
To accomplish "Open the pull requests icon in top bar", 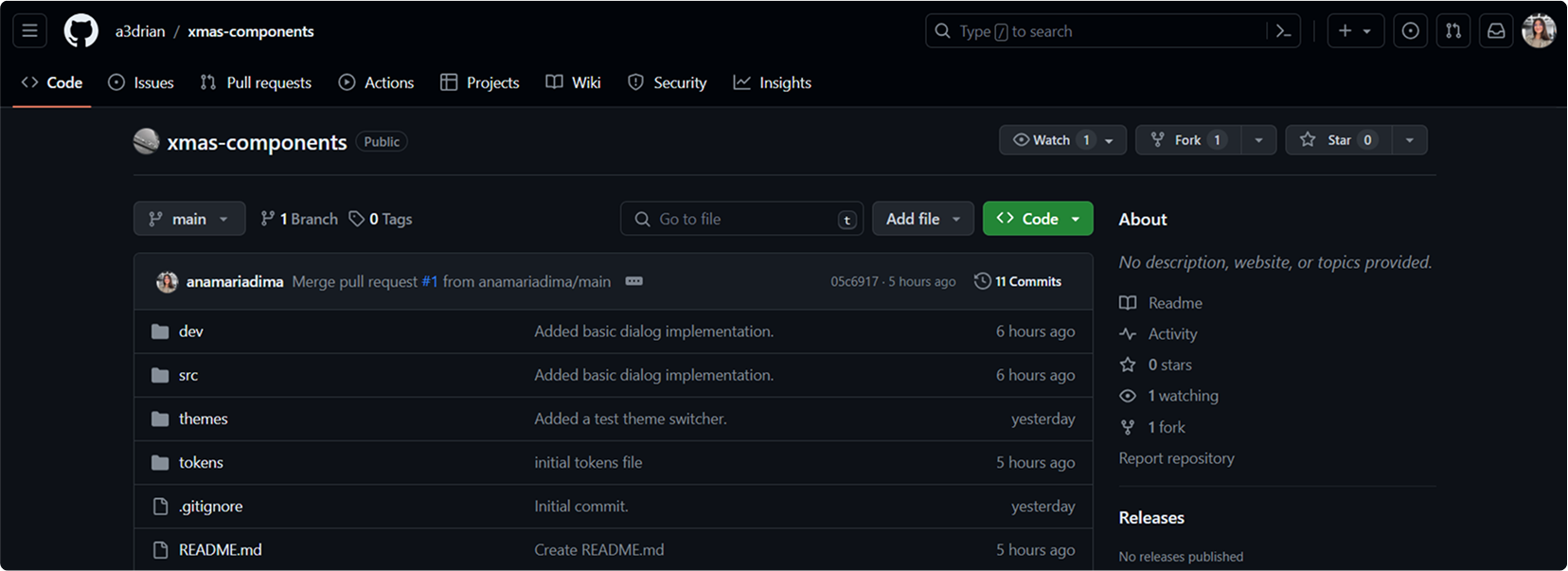I will [x=1453, y=31].
